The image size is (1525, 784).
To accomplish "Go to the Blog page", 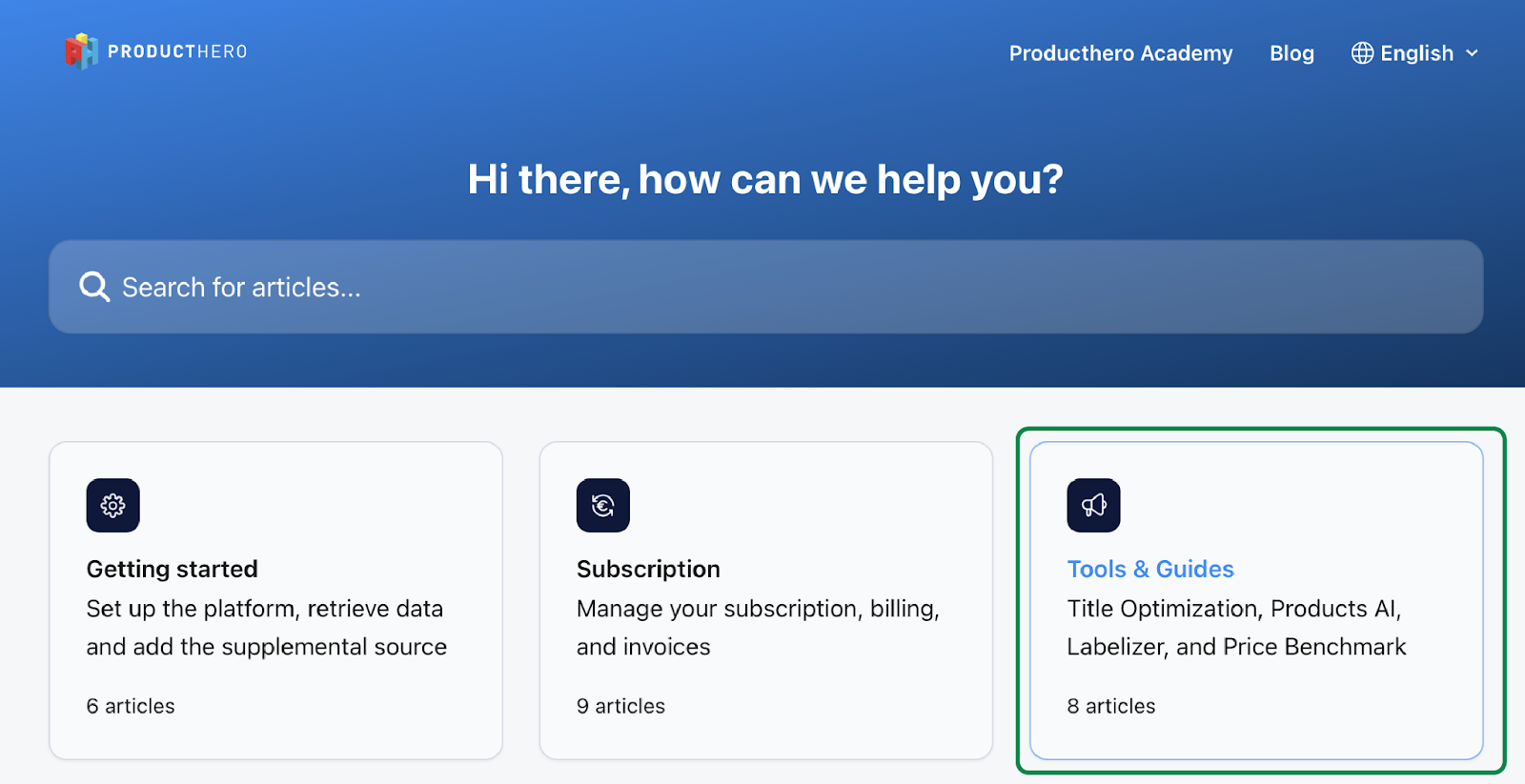I will click(x=1291, y=53).
